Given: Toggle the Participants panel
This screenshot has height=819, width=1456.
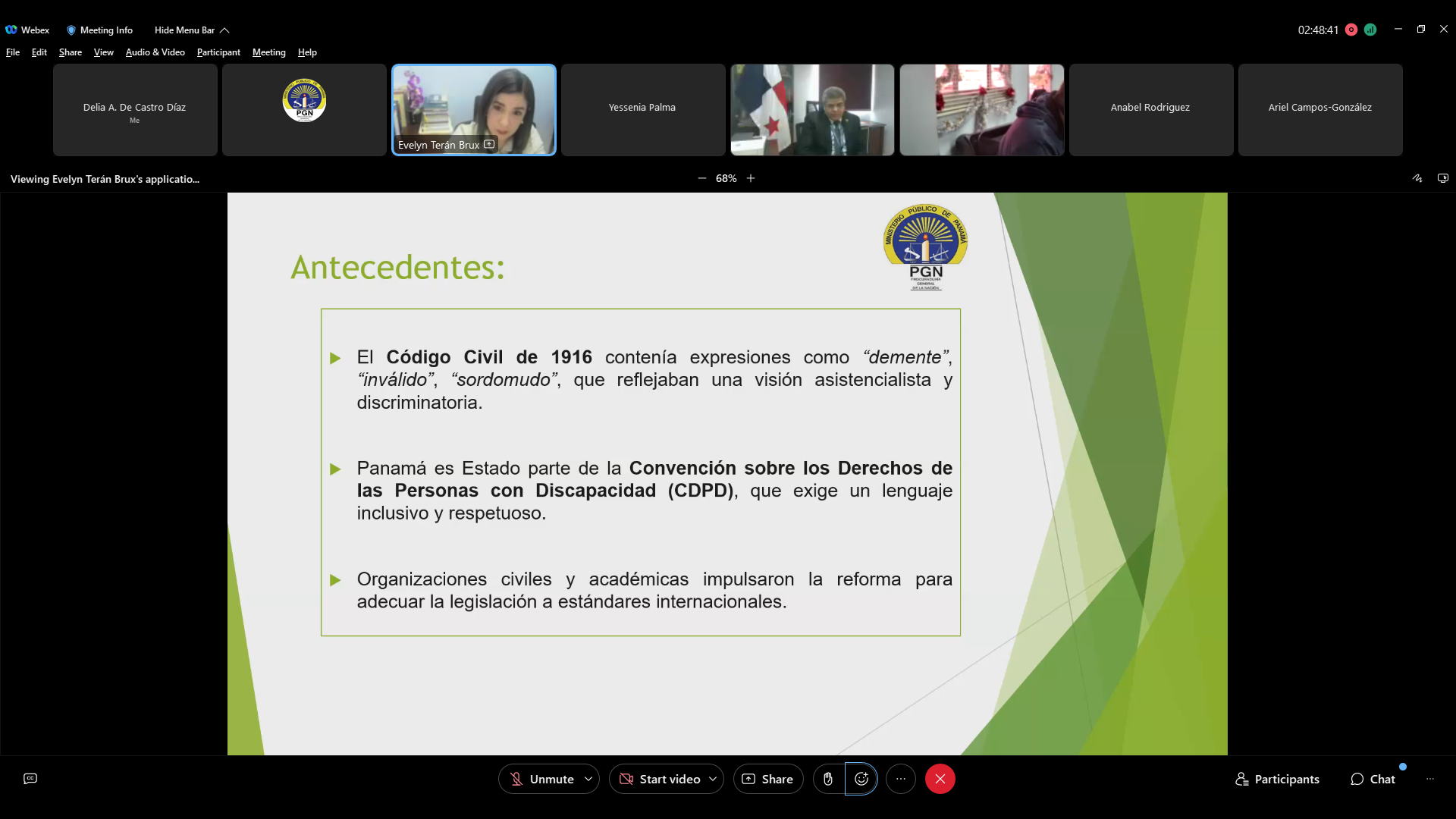Looking at the screenshot, I should [x=1277, y=779].
